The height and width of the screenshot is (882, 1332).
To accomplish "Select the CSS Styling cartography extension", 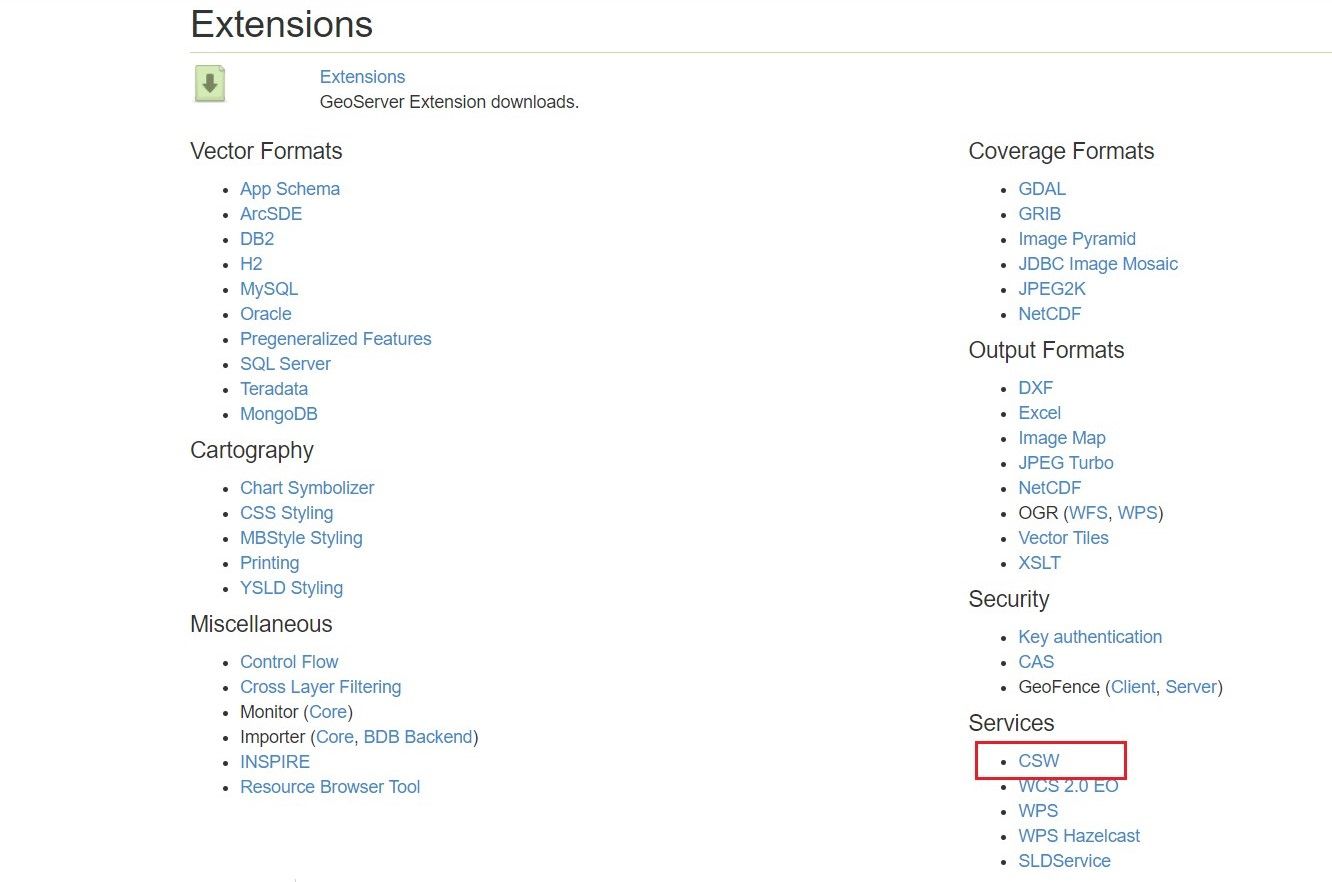I will [x=287, y=512].
